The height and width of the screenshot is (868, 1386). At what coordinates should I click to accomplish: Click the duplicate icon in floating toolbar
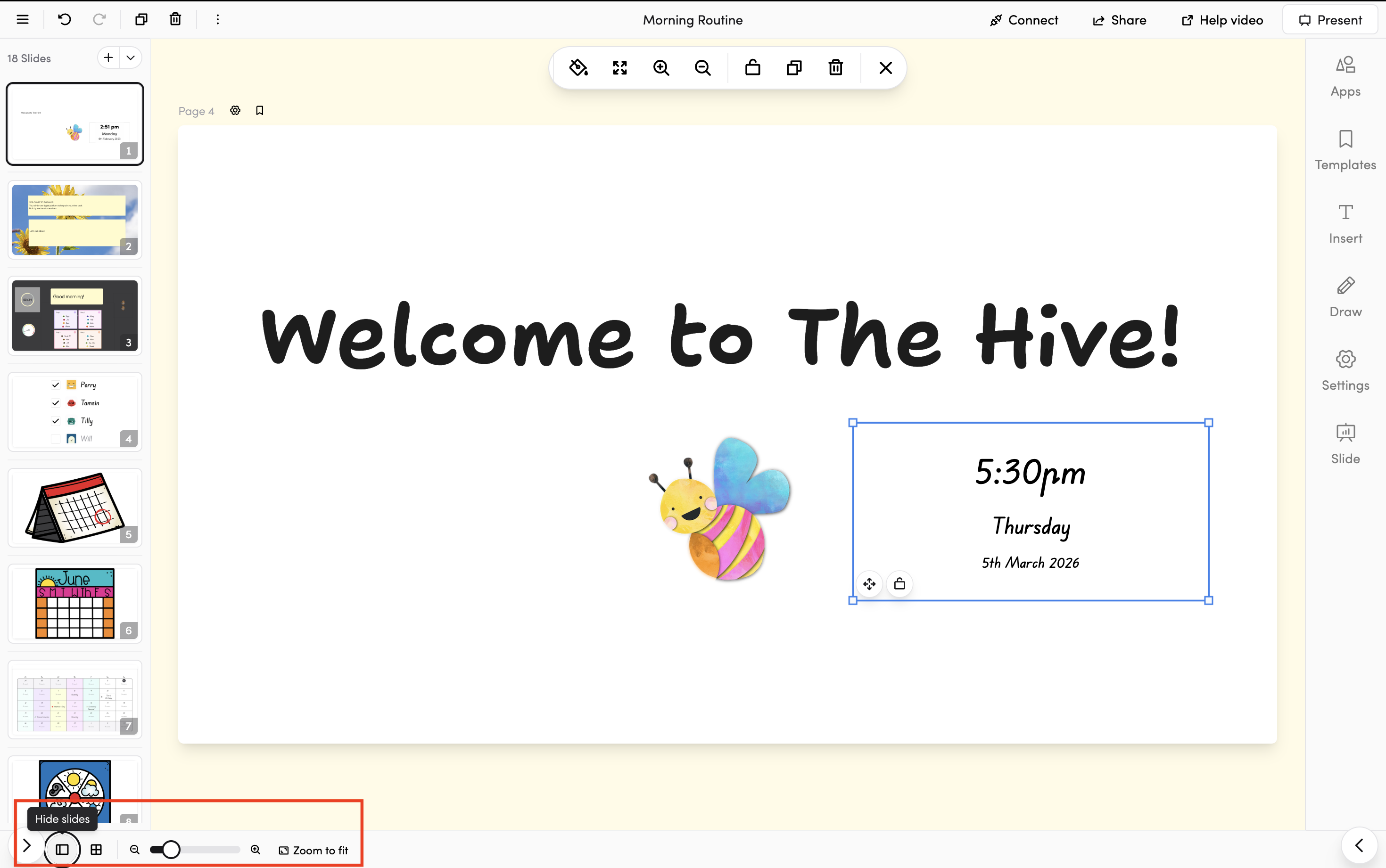[794, 68]
